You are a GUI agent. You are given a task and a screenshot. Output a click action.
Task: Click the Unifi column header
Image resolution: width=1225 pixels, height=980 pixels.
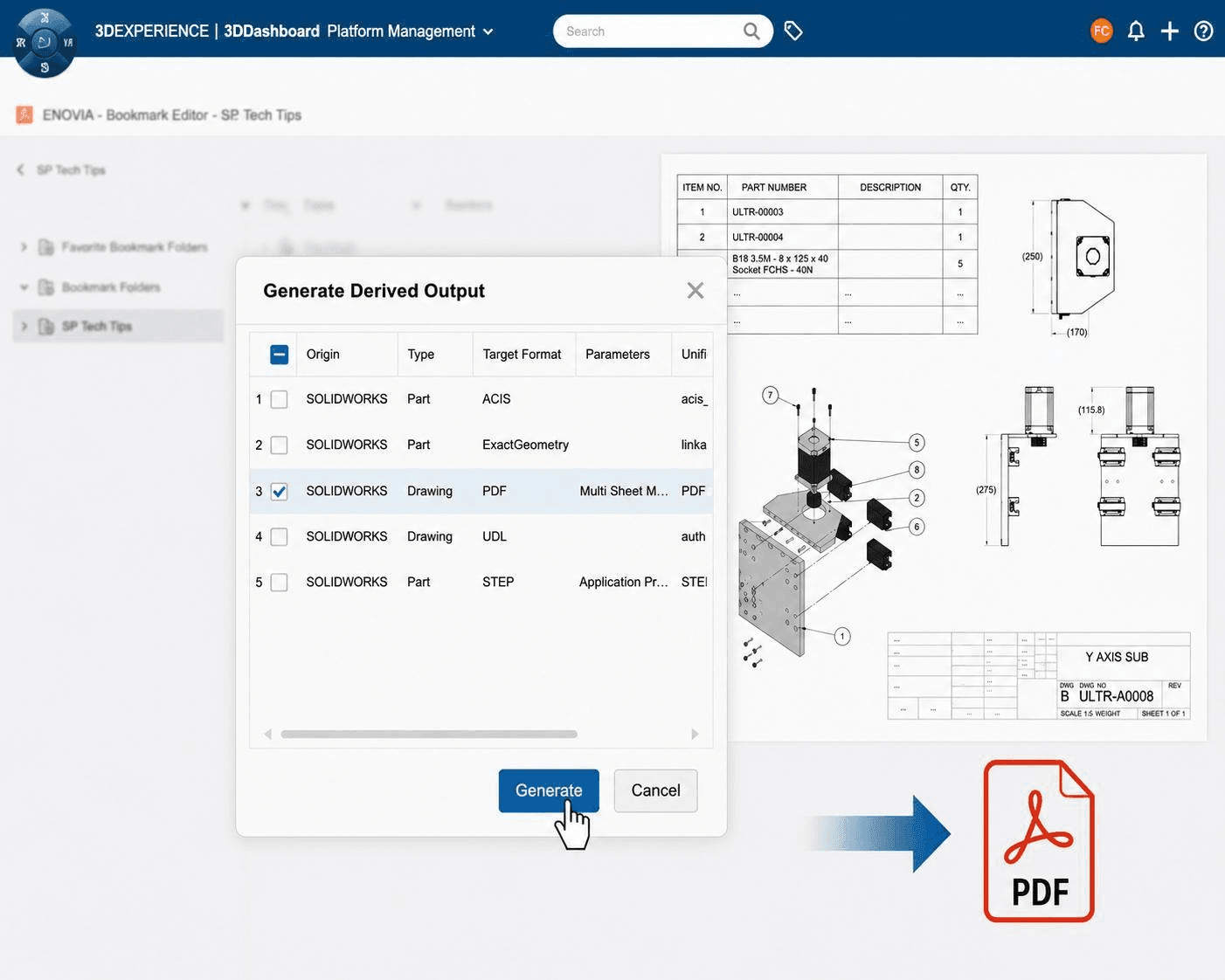pos(694,355)
